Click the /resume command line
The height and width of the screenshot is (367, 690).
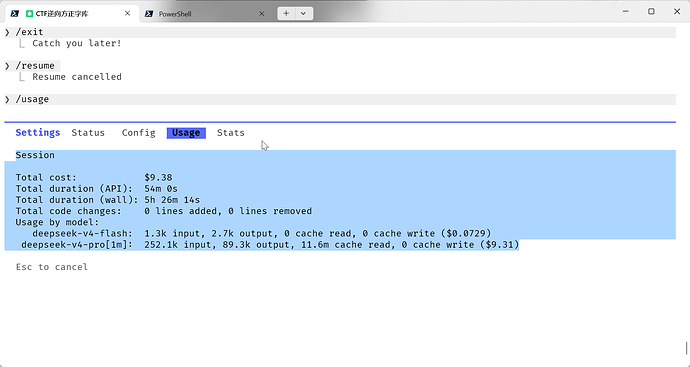coord(32,66)
